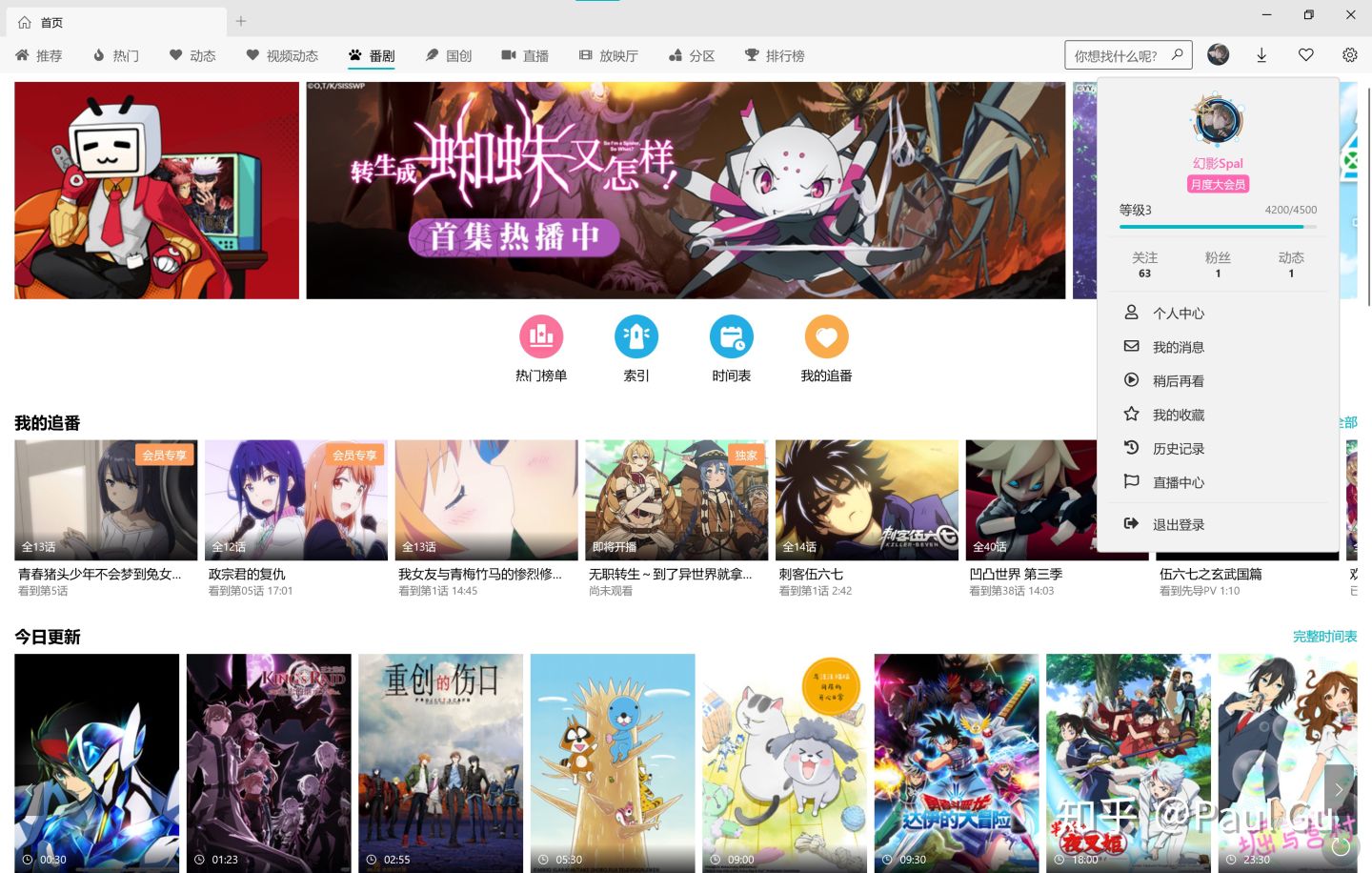Switch to the 国创 tab
This screenshot has width=1372, height=873.
tap(449, 55)
